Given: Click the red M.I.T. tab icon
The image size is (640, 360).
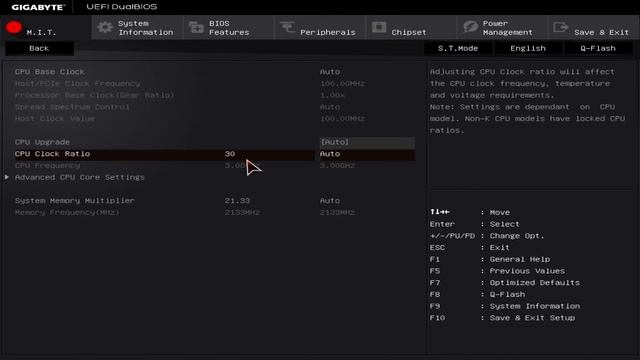Looking at the screenshot, I should point(13,28).
